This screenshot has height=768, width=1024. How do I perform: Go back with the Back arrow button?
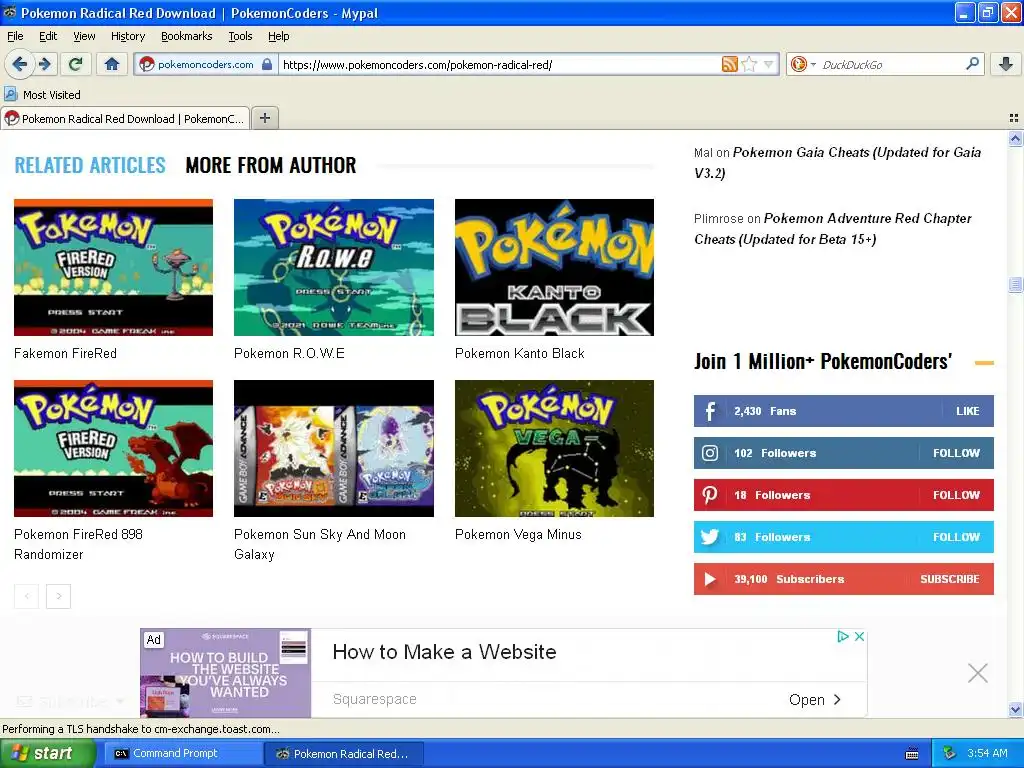point(19,64)
